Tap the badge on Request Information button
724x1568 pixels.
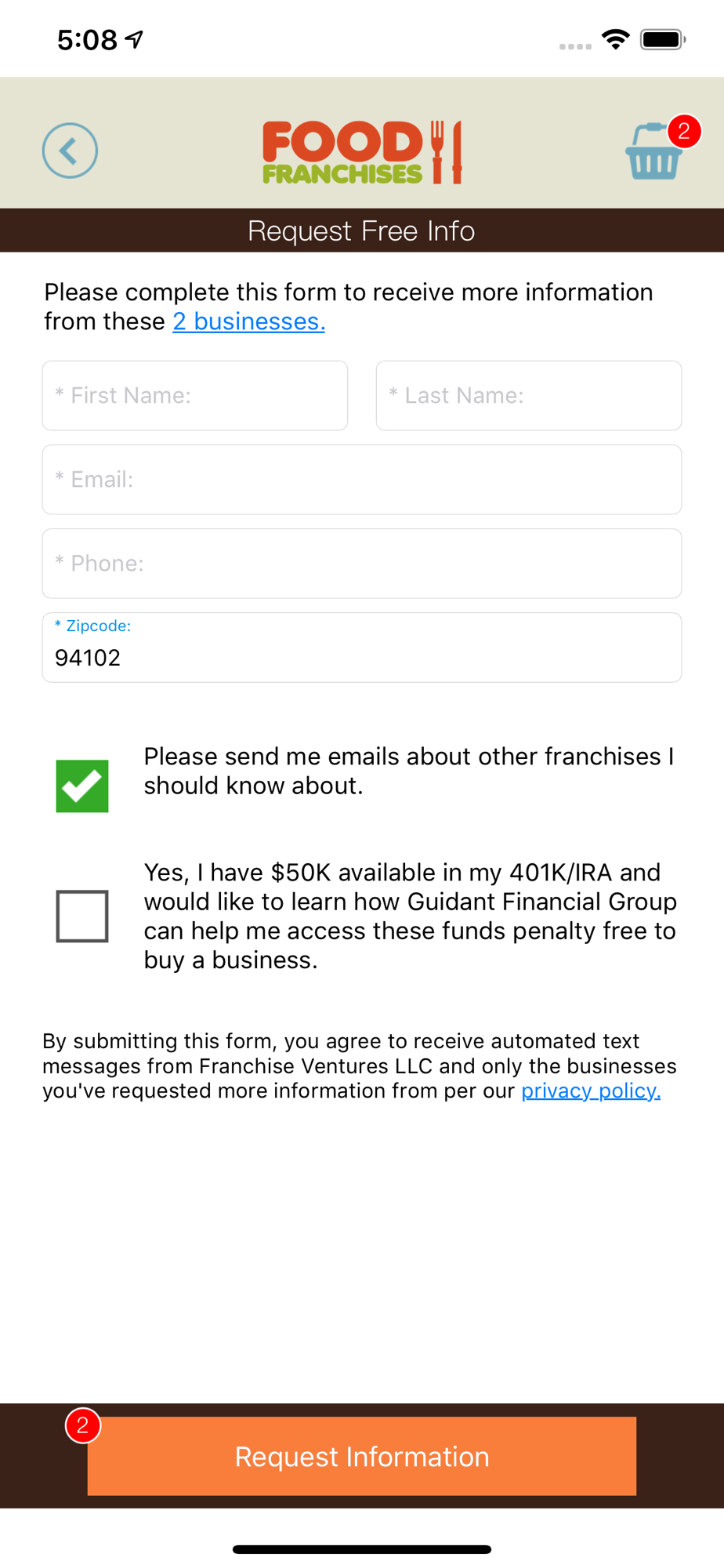tap(83, 1425)
